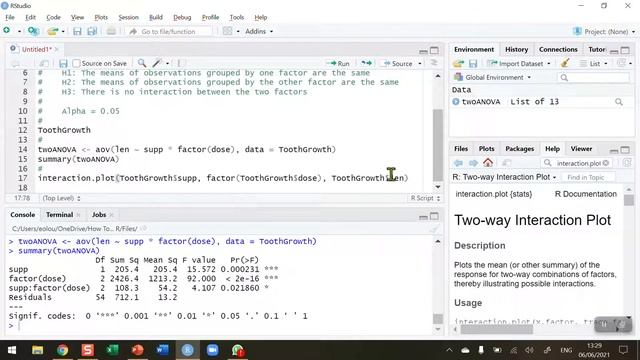Save the current document from main toolbar
The width and height of the screenshot is (640, 360).
pyautogui.click(x=77, y=31)
